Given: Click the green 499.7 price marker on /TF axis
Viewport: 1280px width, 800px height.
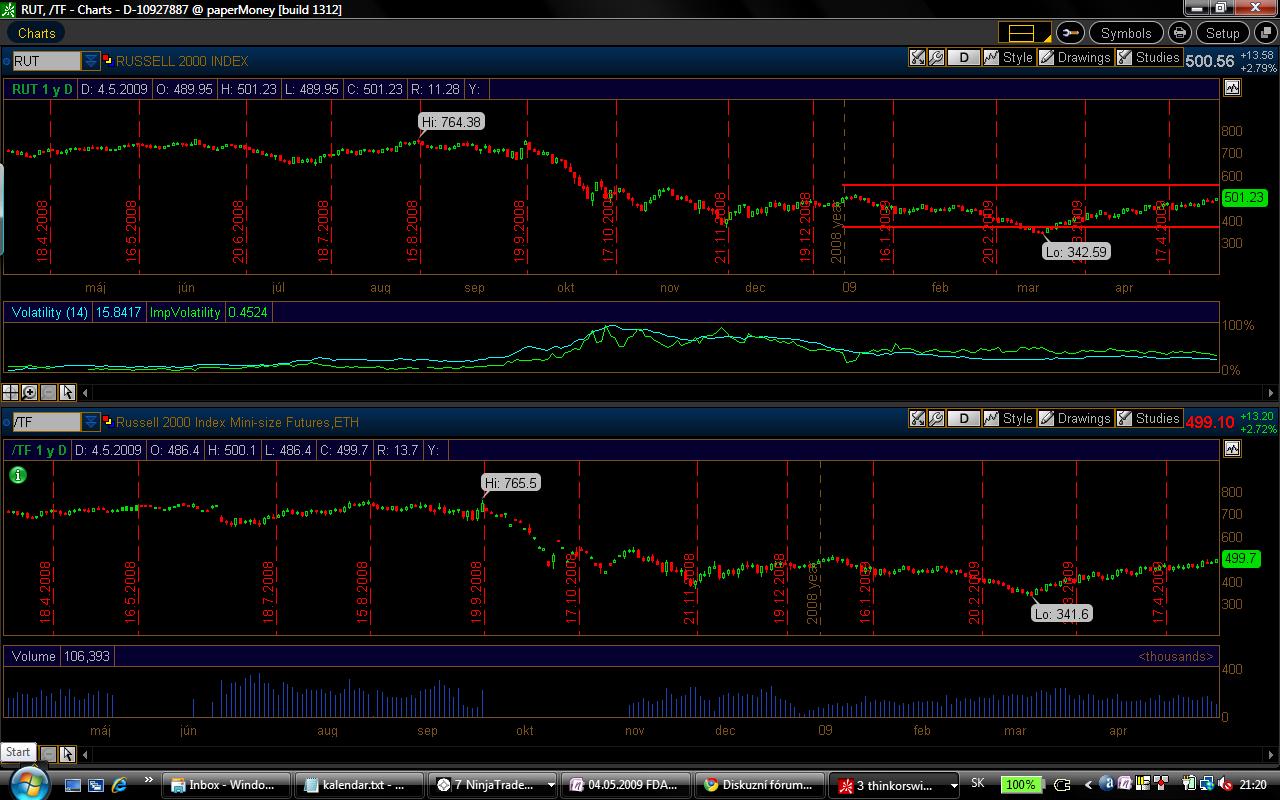Looking at the screenshot, I should coord(1240,559).
